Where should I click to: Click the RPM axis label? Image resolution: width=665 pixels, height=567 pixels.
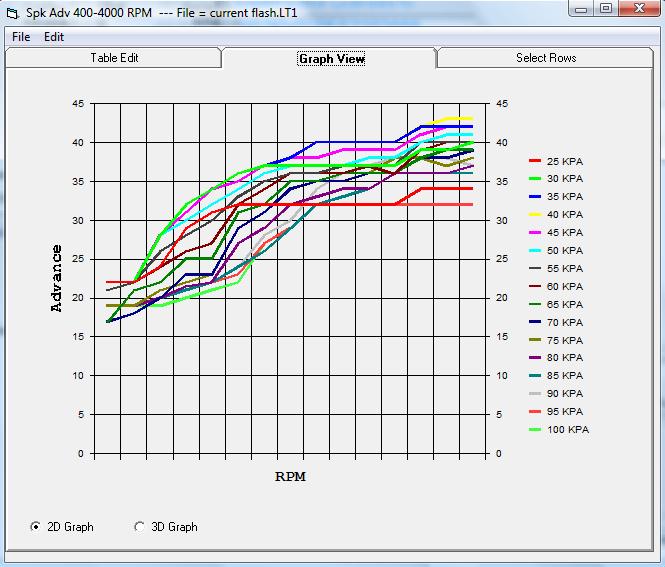point(290,477)
